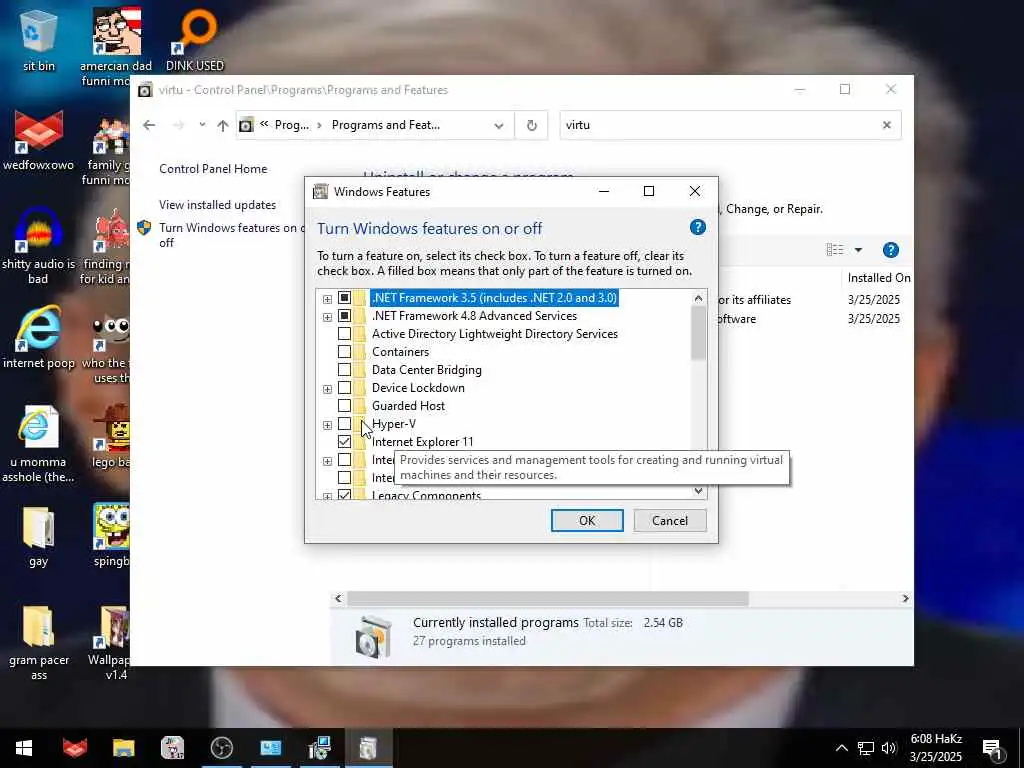1024x768 pixels.
Task: Enable Active Directory Lightweight Directory Services
Action: (344, 334)
